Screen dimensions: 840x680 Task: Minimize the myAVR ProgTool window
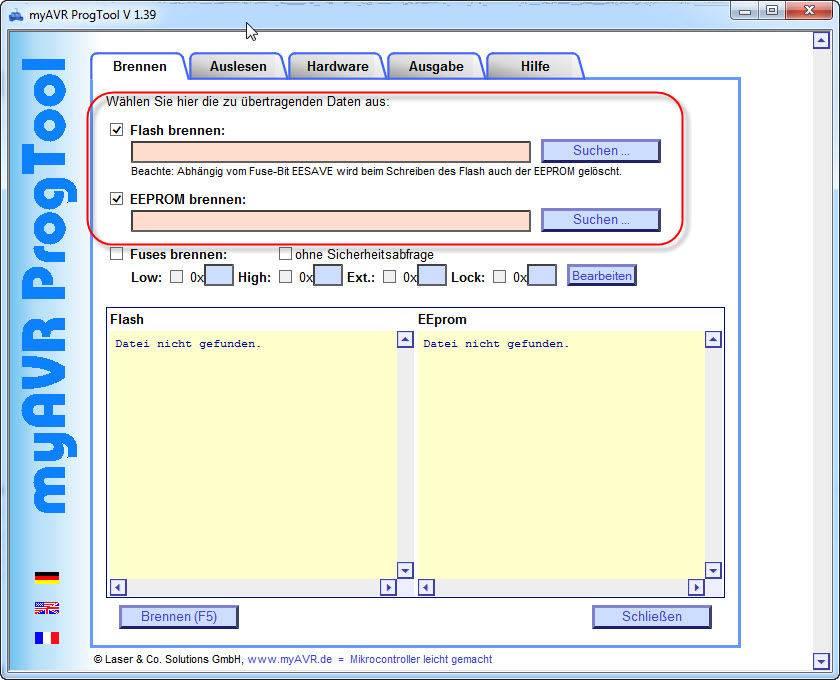pos(745,10)
